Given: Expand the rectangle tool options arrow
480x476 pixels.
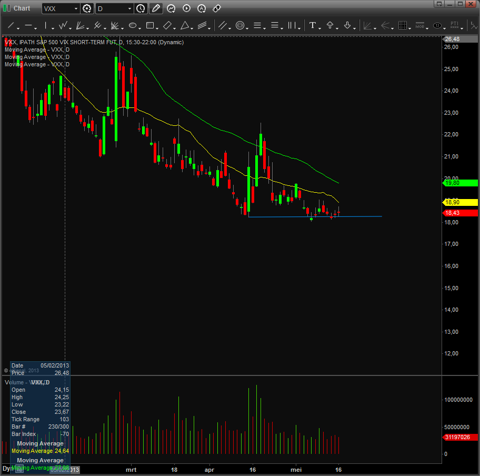Looking at the screenshot, I should [157, 28].
